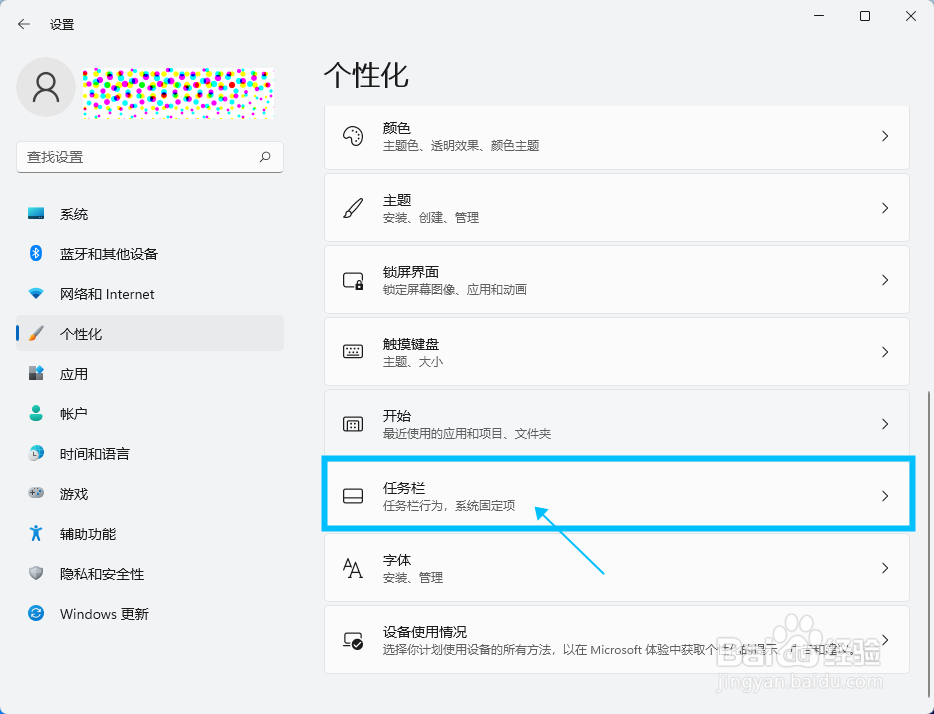Open 颜色 settings via the palette icon

coord(352,136)
